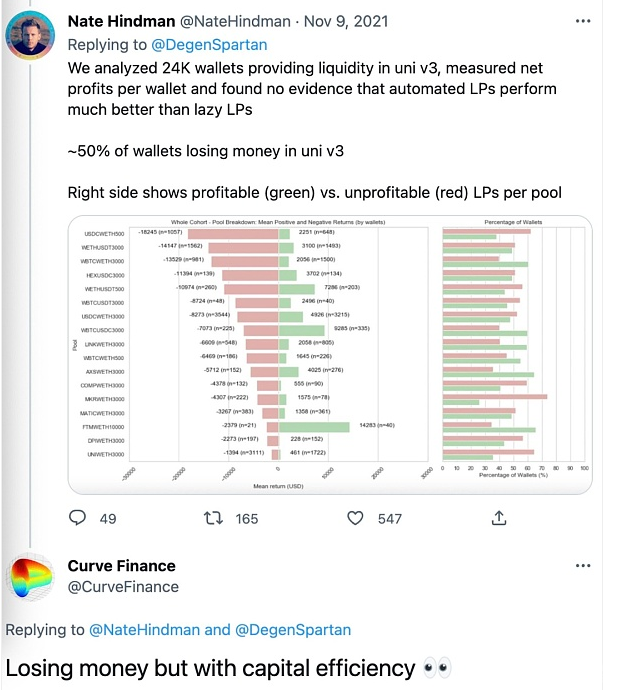Screen dimensions: 624x690
Task: Click the @CurveFinance handle
Action: (123, 587)
